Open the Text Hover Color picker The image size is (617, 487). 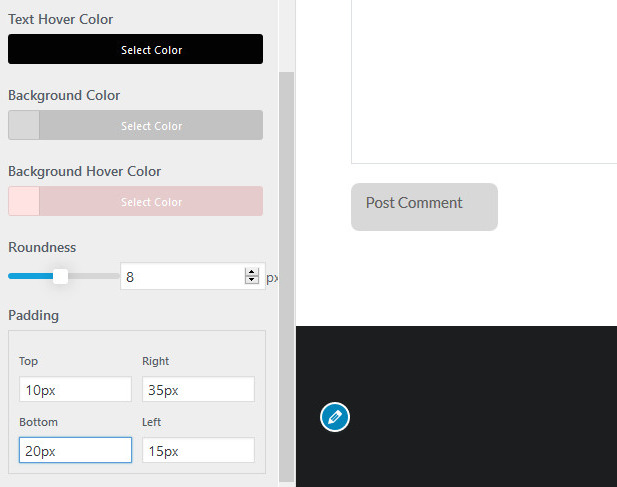[x=135, y=50]
